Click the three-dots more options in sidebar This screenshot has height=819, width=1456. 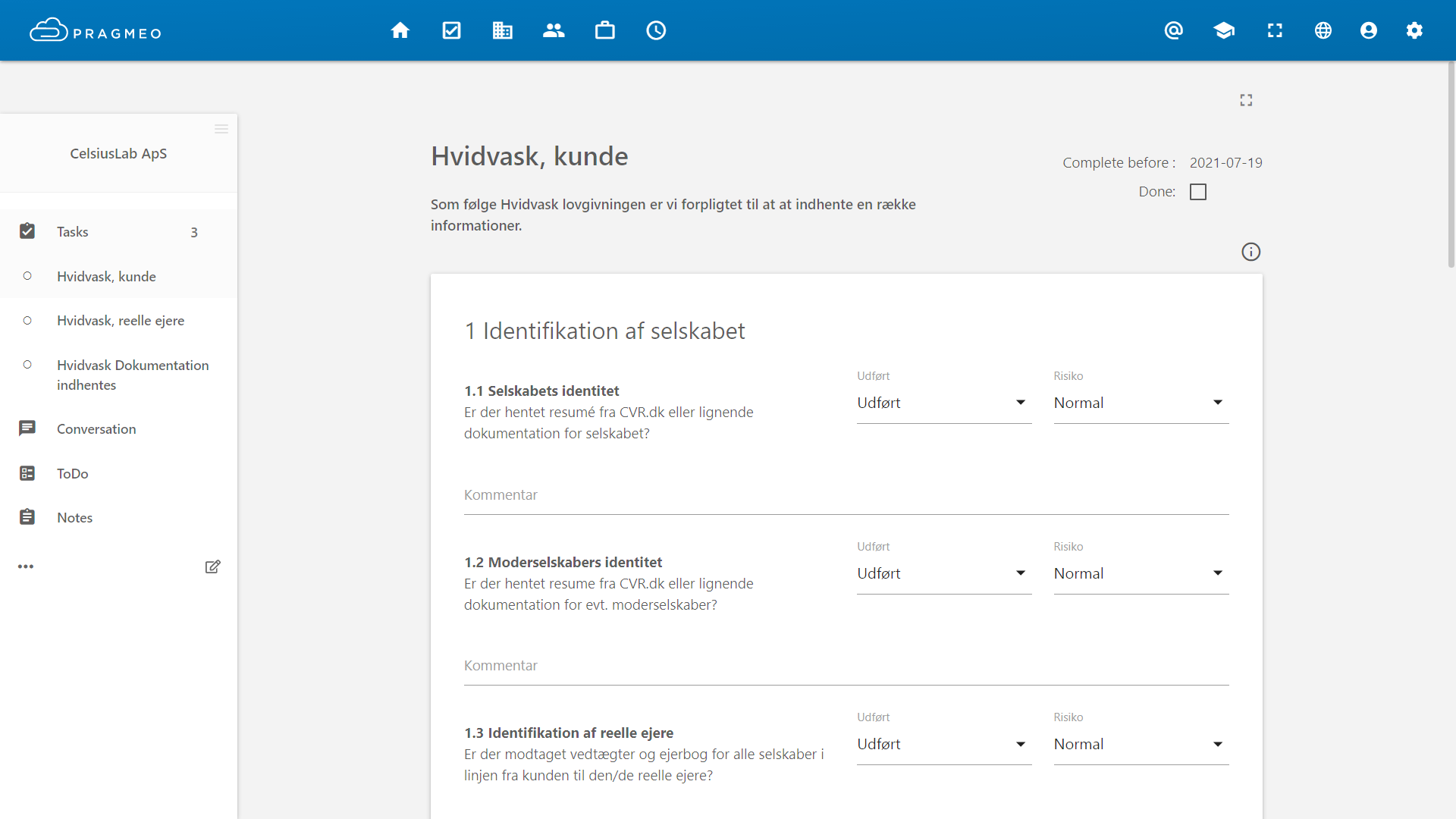click(x=26, y=566)
